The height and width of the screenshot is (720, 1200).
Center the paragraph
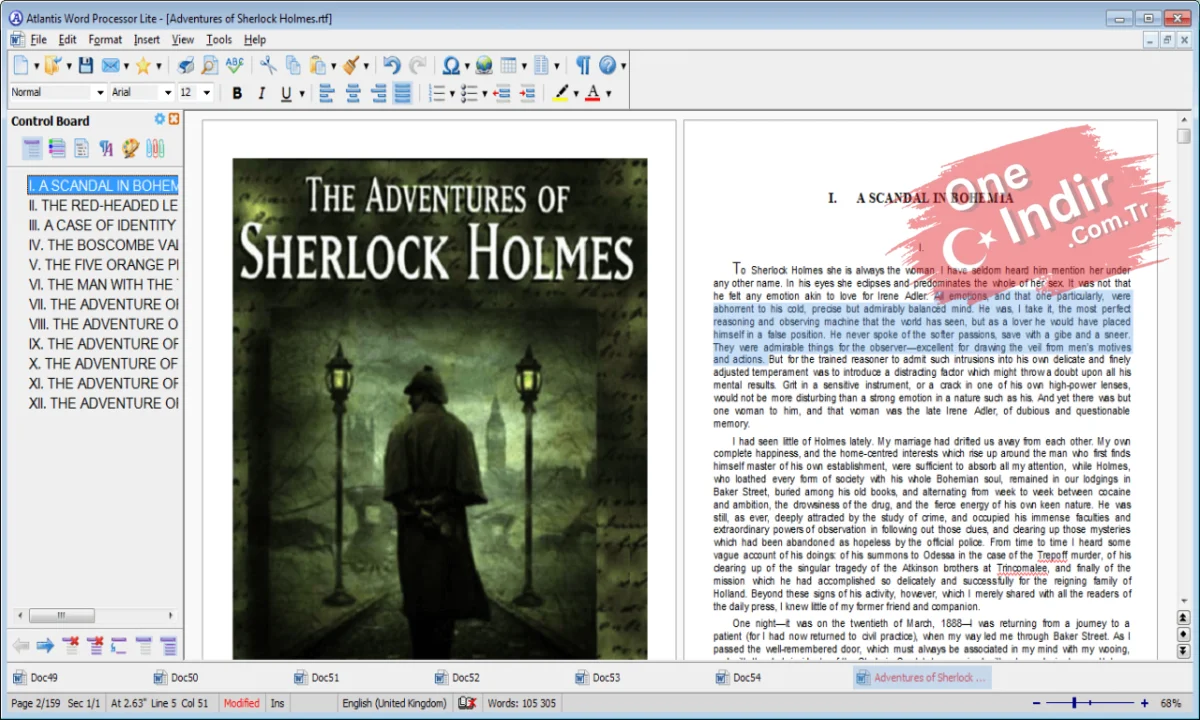[353, 93]
